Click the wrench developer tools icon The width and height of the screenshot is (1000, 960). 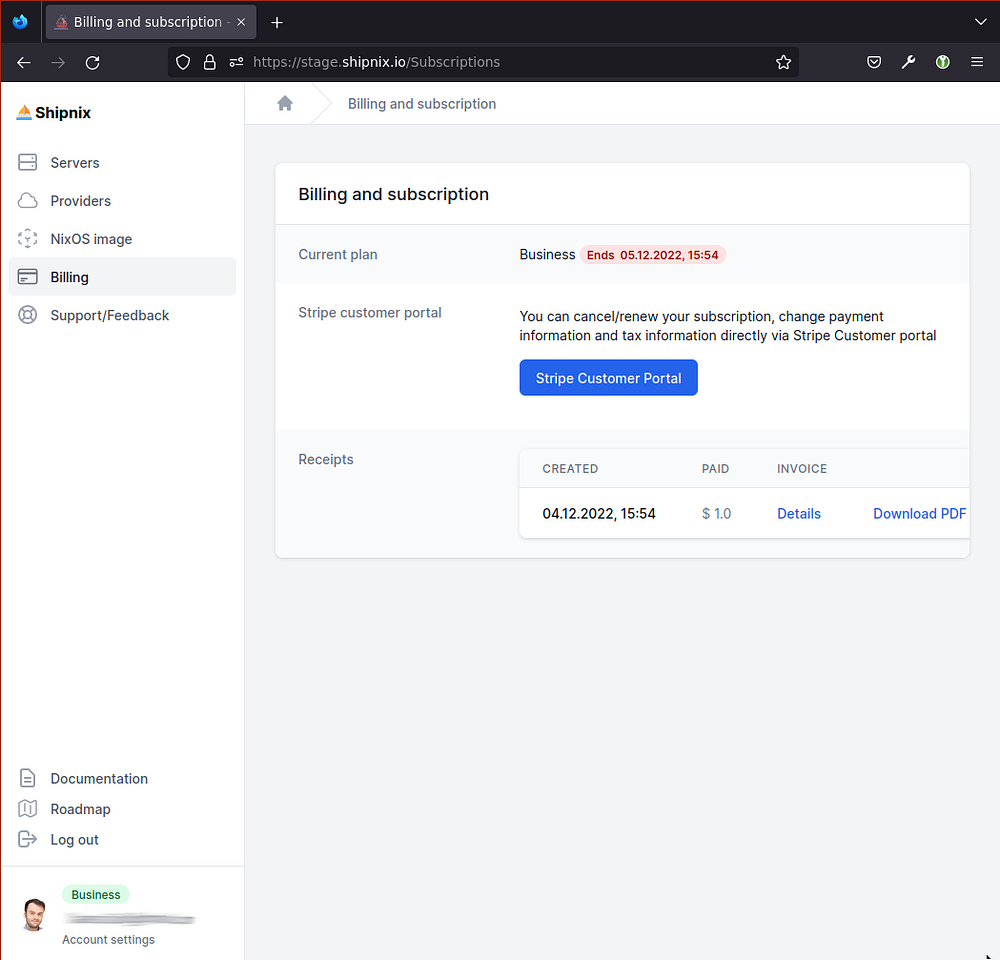pos(908,63)
